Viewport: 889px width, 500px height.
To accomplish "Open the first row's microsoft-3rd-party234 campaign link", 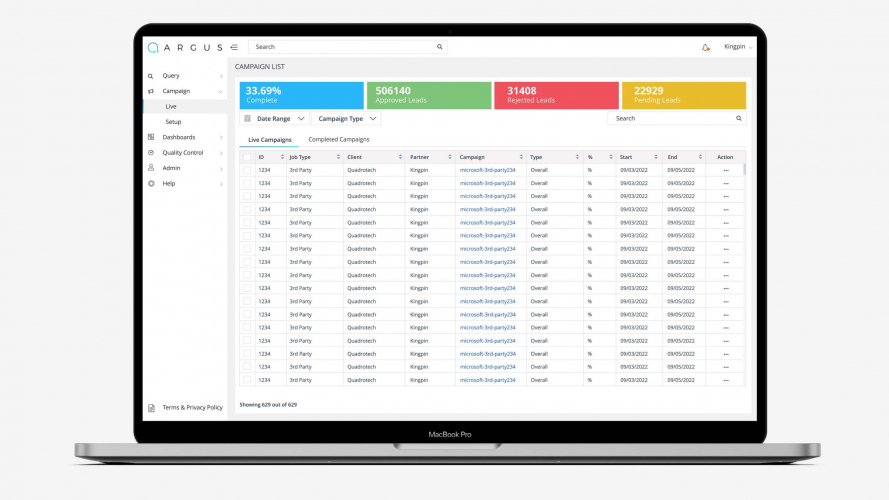I will click(x=487, y=170).
